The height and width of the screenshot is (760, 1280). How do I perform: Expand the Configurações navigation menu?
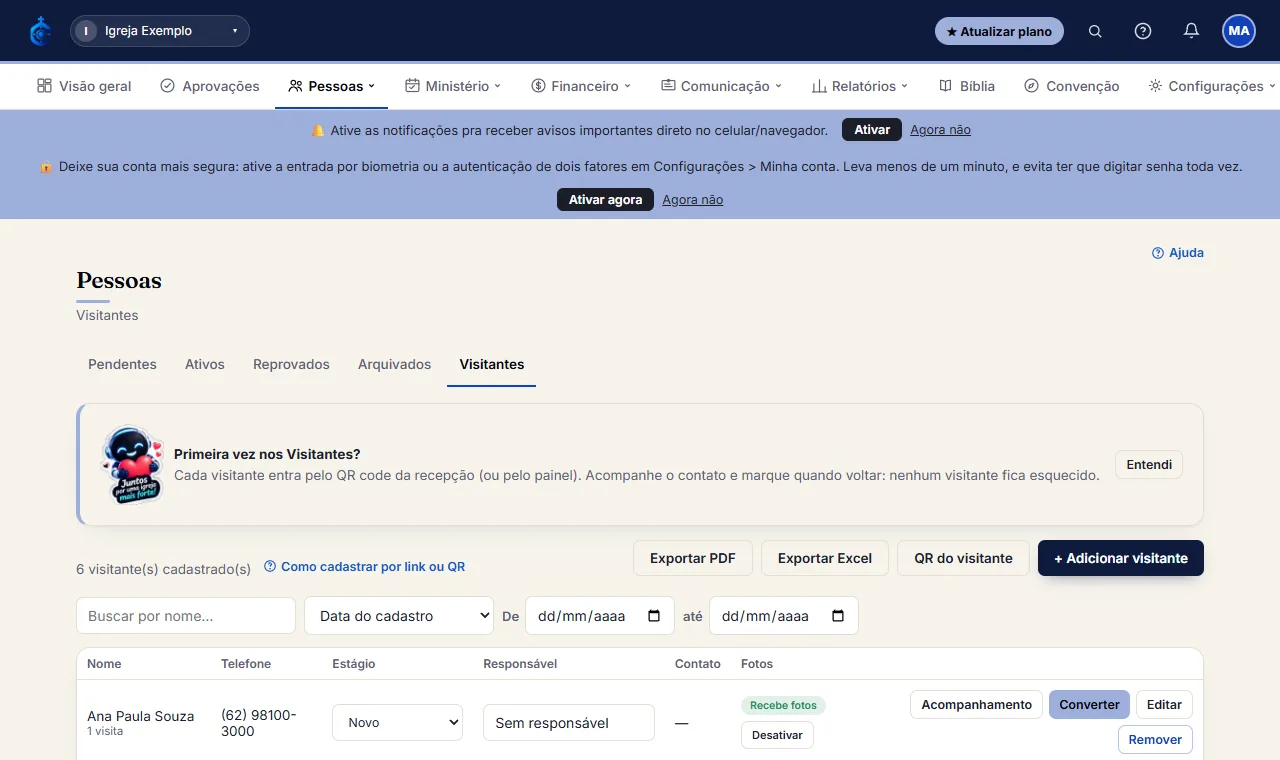[x=1212, y=86]
